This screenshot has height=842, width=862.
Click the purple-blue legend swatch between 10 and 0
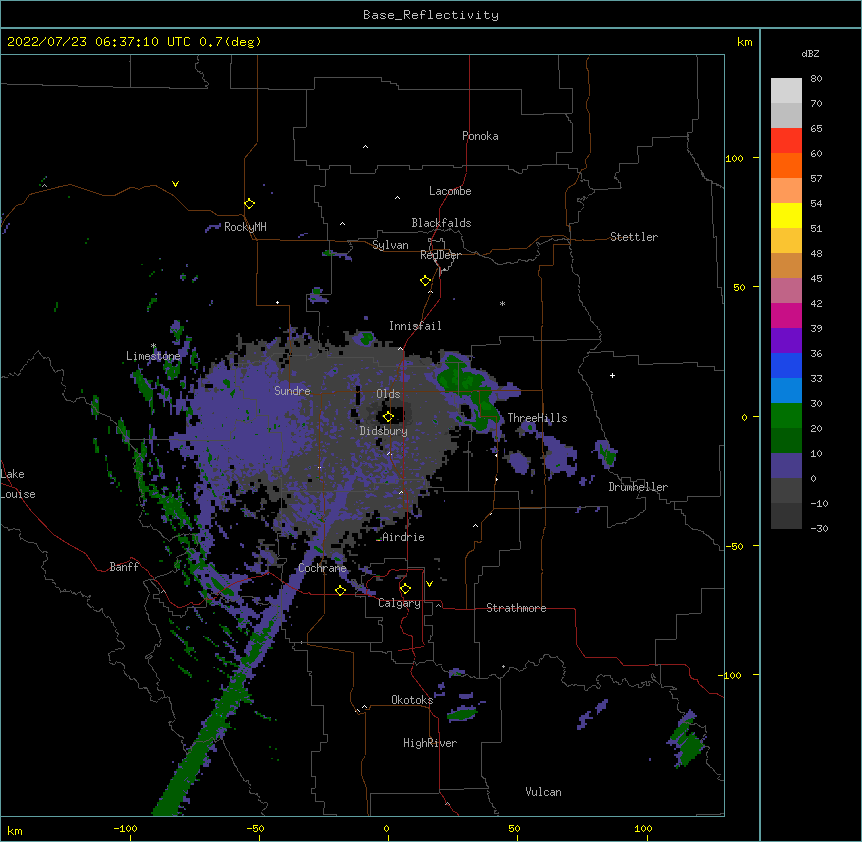point(786,466)
